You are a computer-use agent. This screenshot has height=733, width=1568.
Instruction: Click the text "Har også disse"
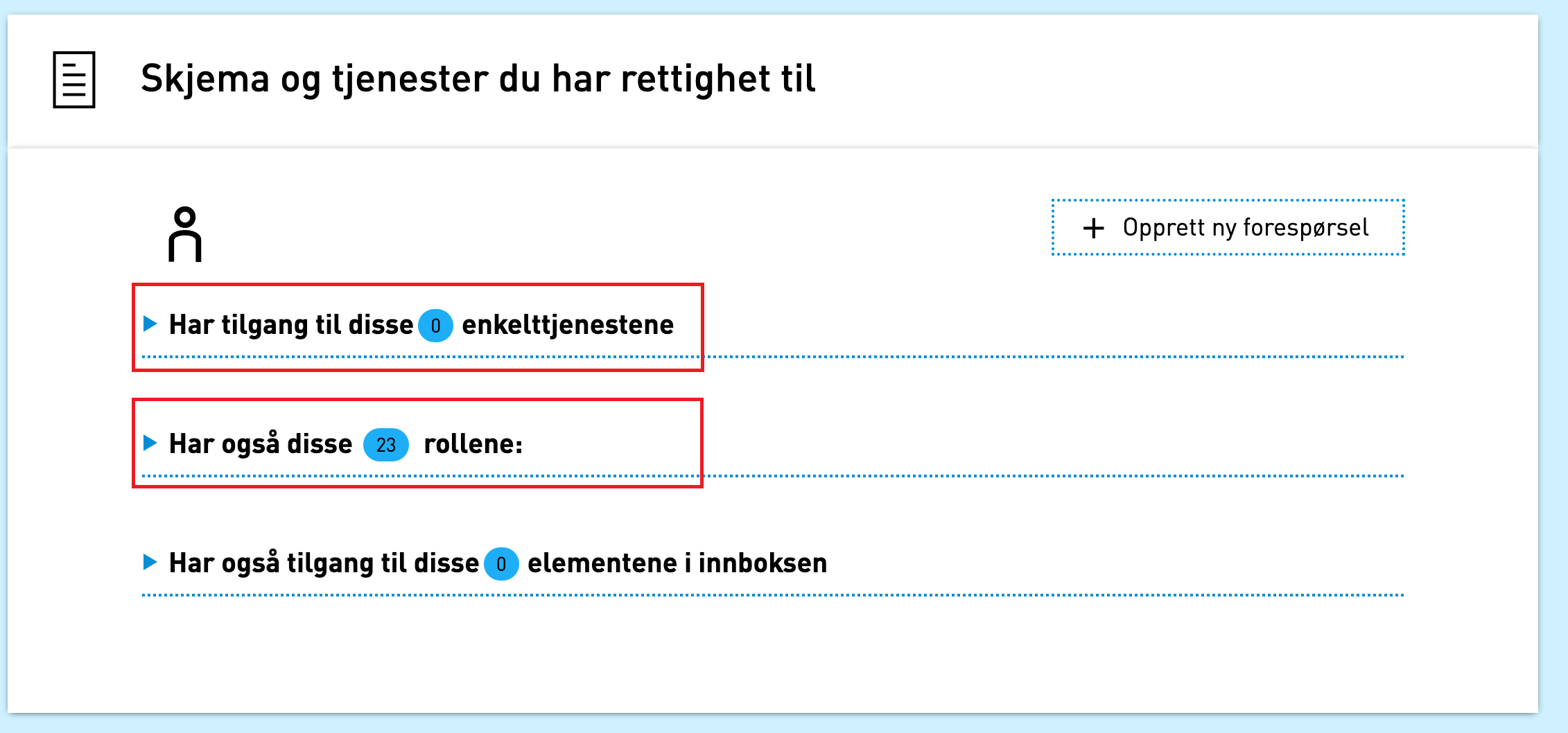261,444
